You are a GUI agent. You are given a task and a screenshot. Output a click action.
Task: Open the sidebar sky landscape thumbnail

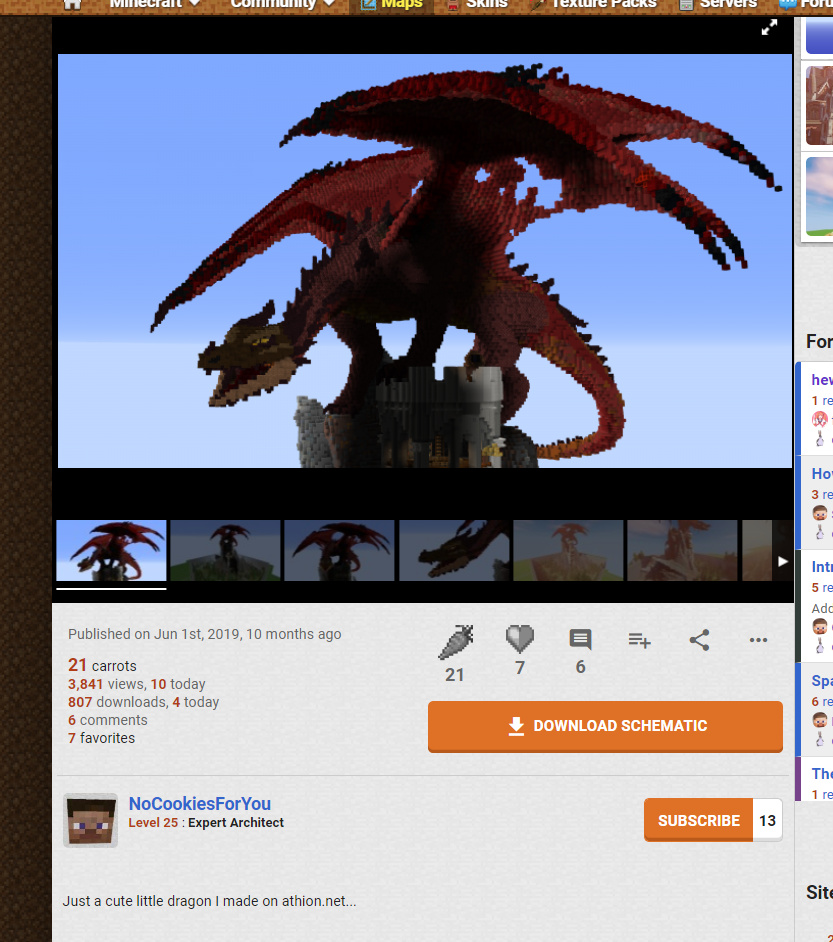(819, 196)
